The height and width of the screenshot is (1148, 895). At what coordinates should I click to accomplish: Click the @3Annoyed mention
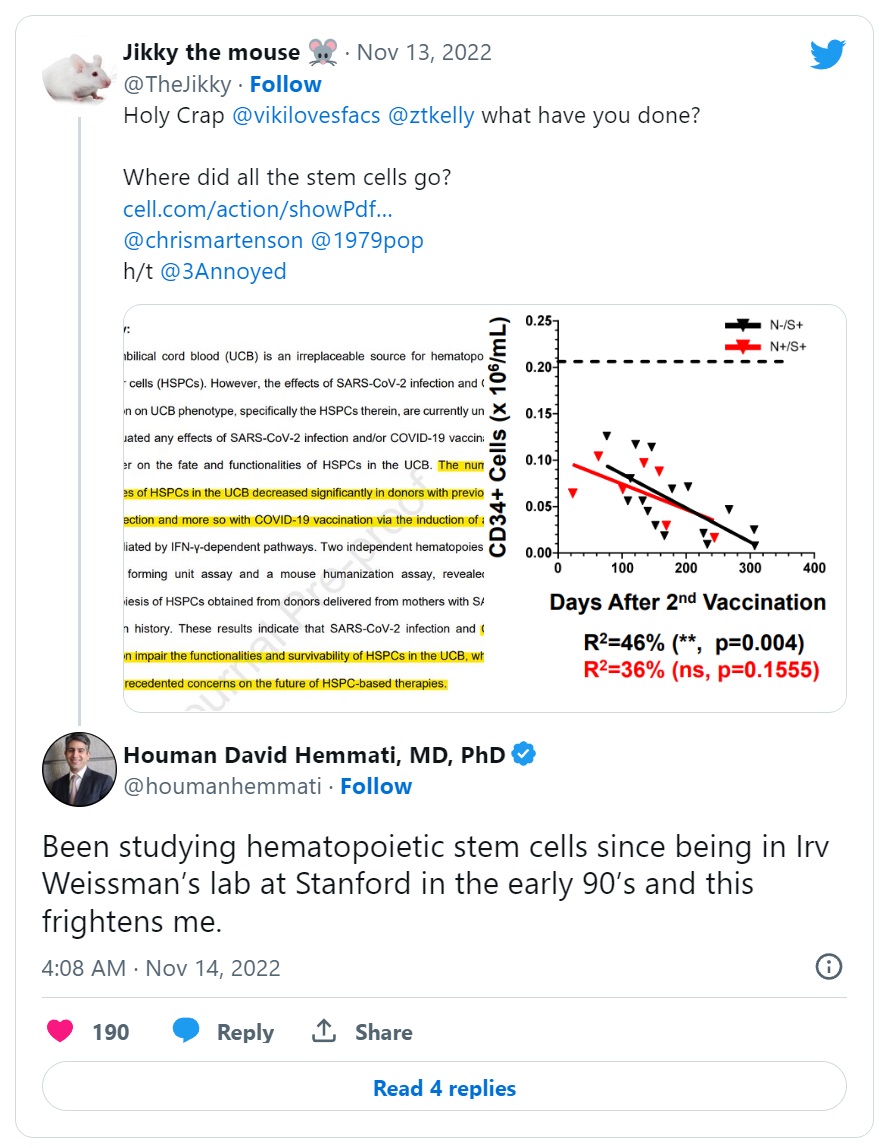tap(223, 271)
